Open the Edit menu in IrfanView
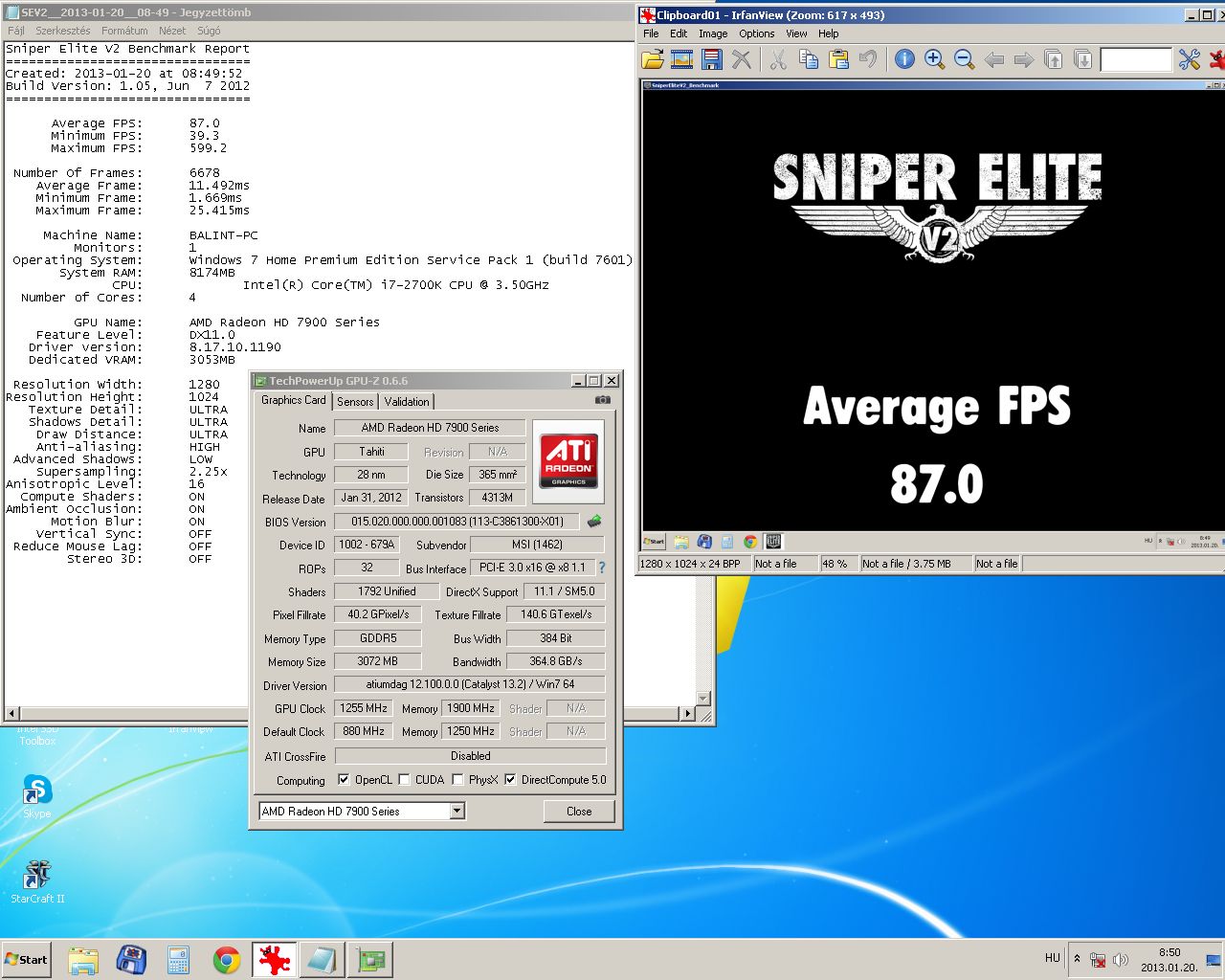The height and width of the screenshot is (980, 1225). (679, 33)
